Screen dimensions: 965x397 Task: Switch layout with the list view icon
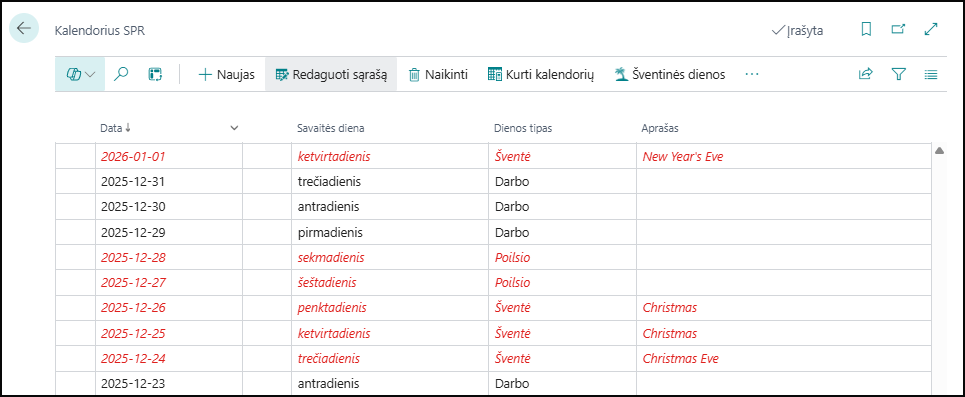pos(931,74)
